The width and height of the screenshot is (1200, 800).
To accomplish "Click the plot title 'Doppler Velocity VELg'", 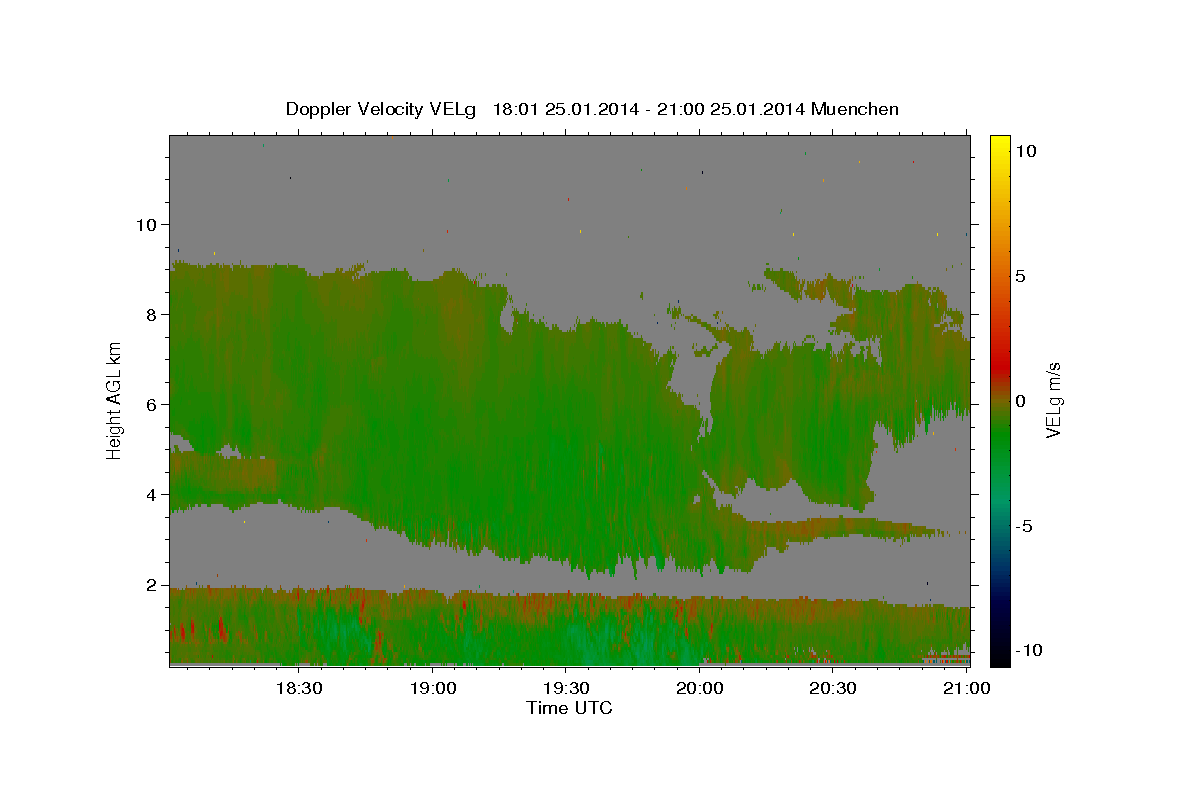I will pos(382,109).
